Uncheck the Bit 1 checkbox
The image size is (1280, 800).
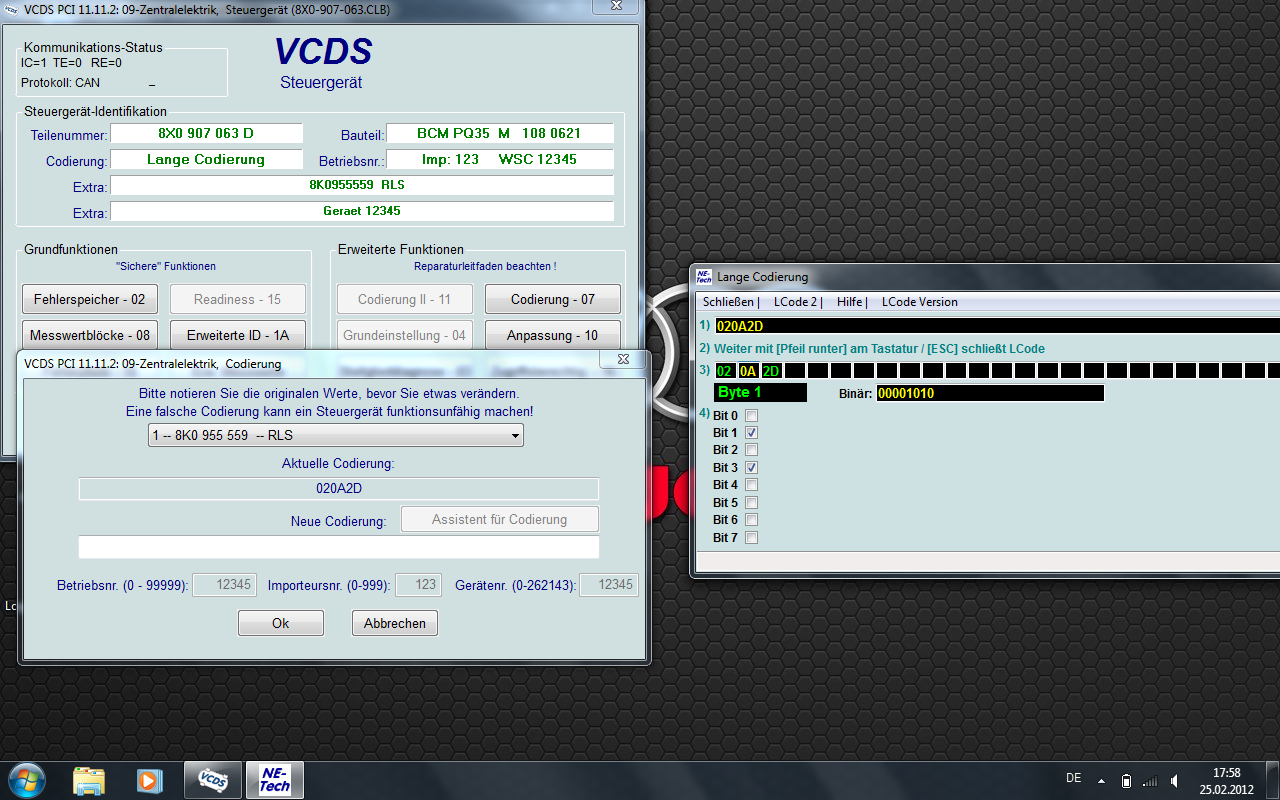point(752,433)
